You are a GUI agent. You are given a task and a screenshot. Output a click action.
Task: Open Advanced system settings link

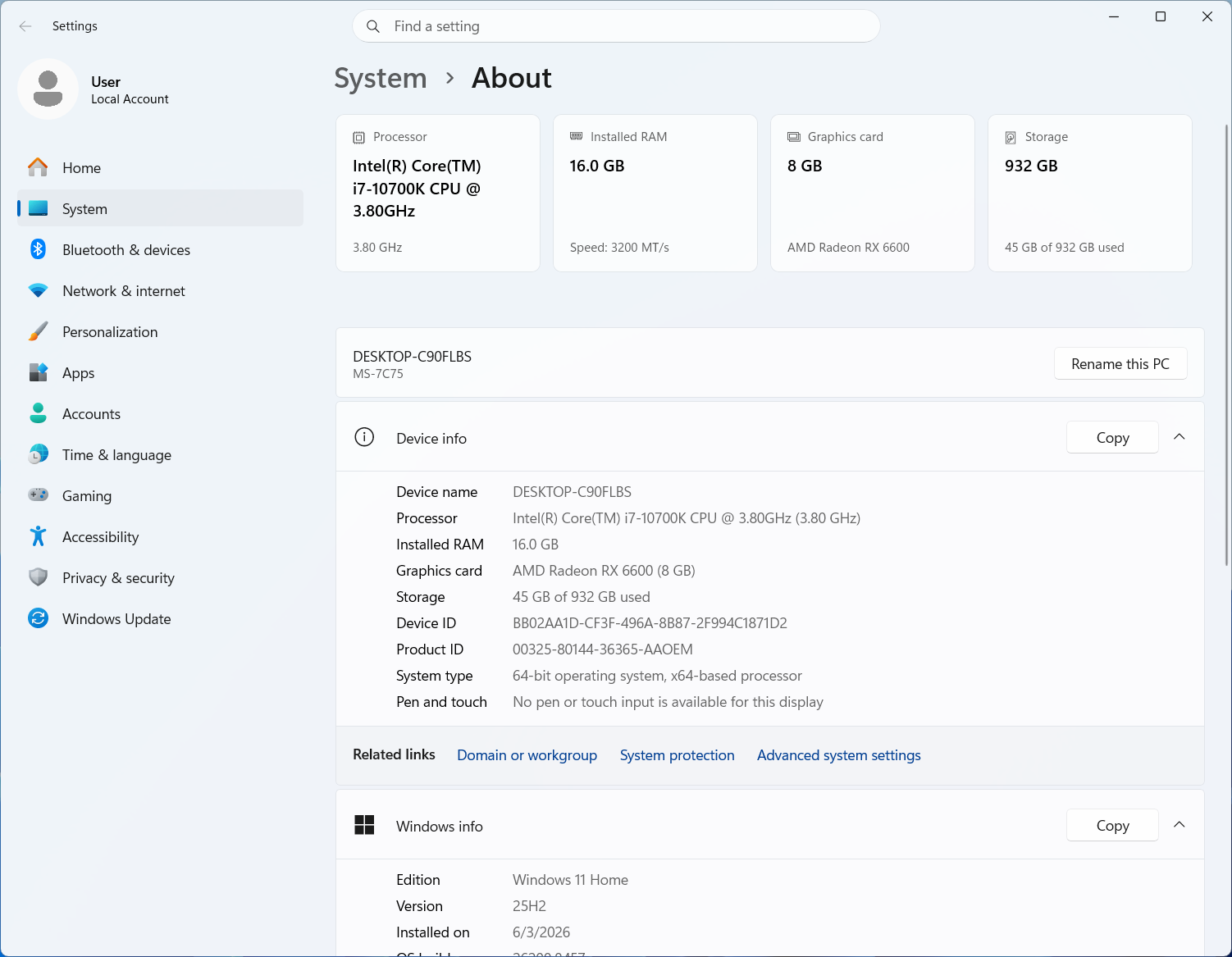838,755
